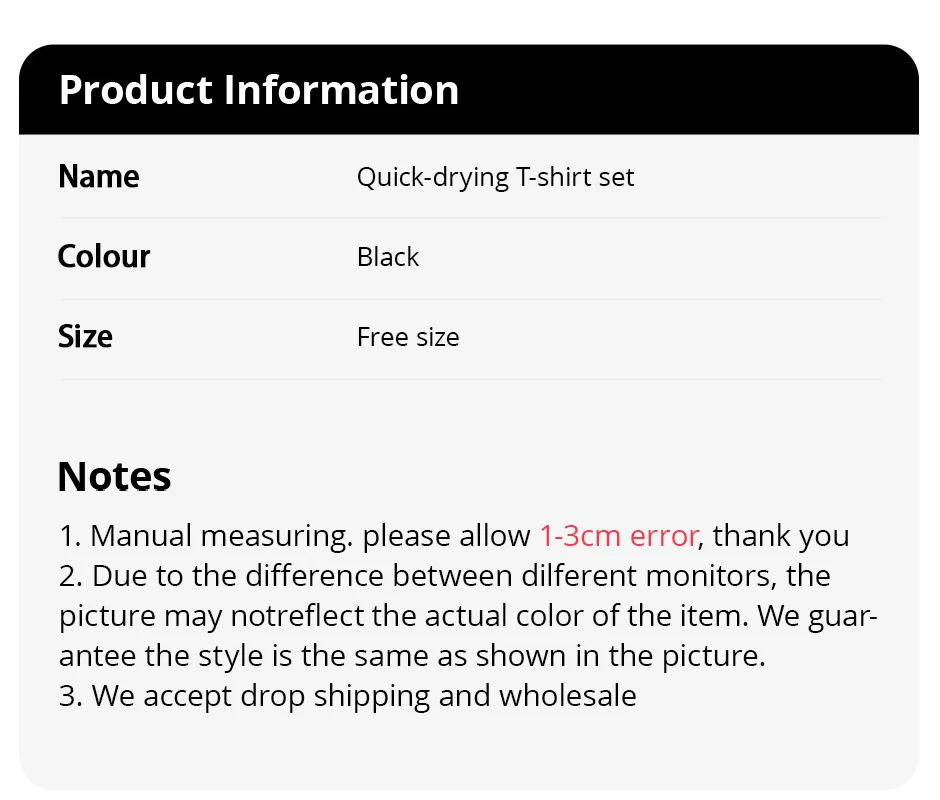Select the Black colour value
Screen dimensions: 940x800
click(388, 257)
